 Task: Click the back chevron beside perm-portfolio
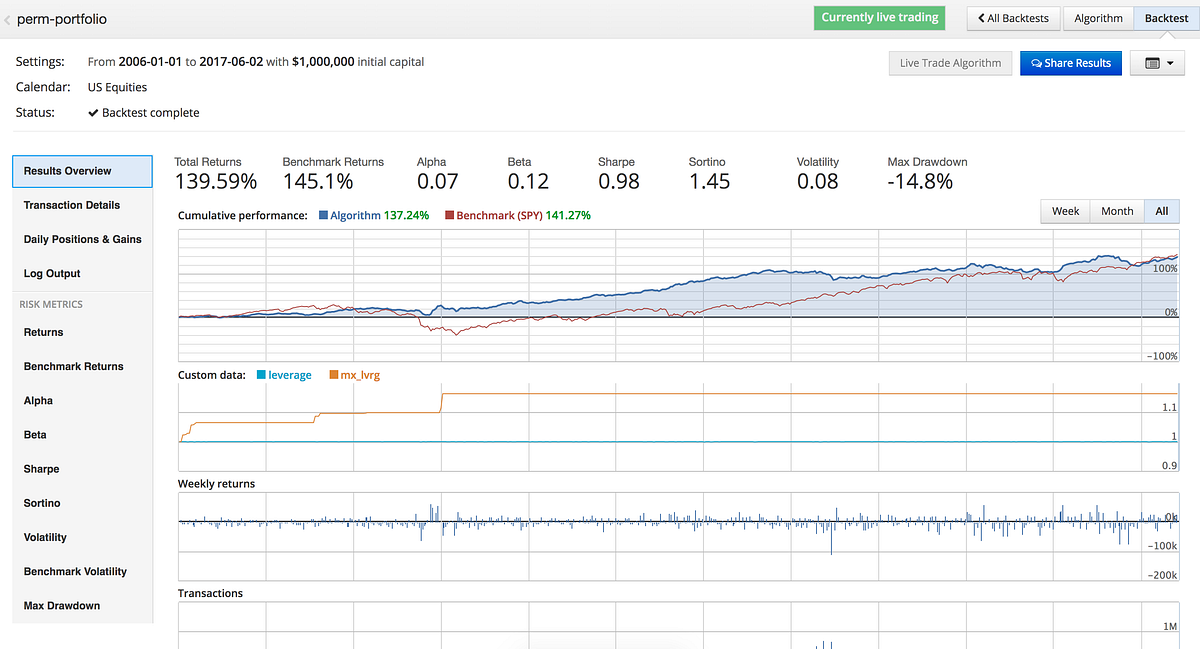pos(7,19)
